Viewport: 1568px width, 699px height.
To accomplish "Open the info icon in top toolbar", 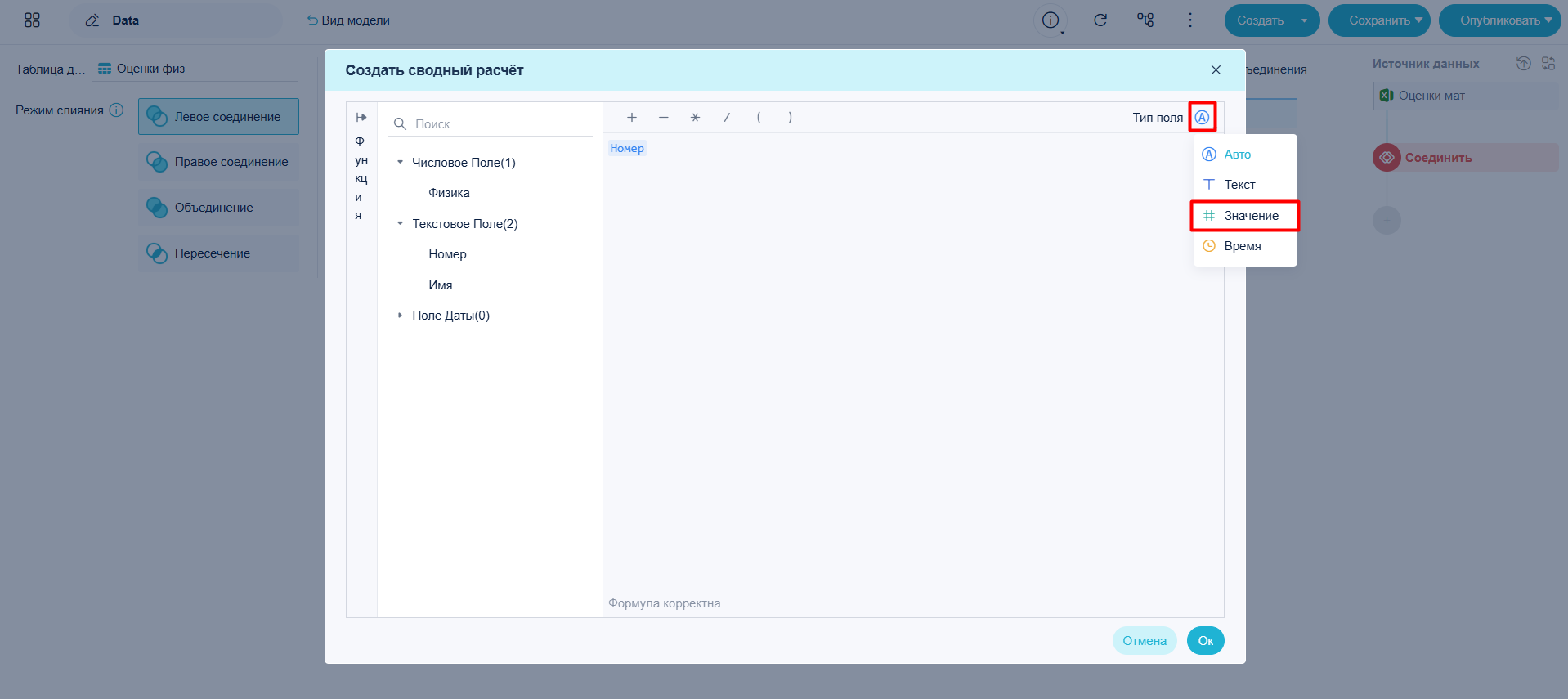I will coord(1051,20).
